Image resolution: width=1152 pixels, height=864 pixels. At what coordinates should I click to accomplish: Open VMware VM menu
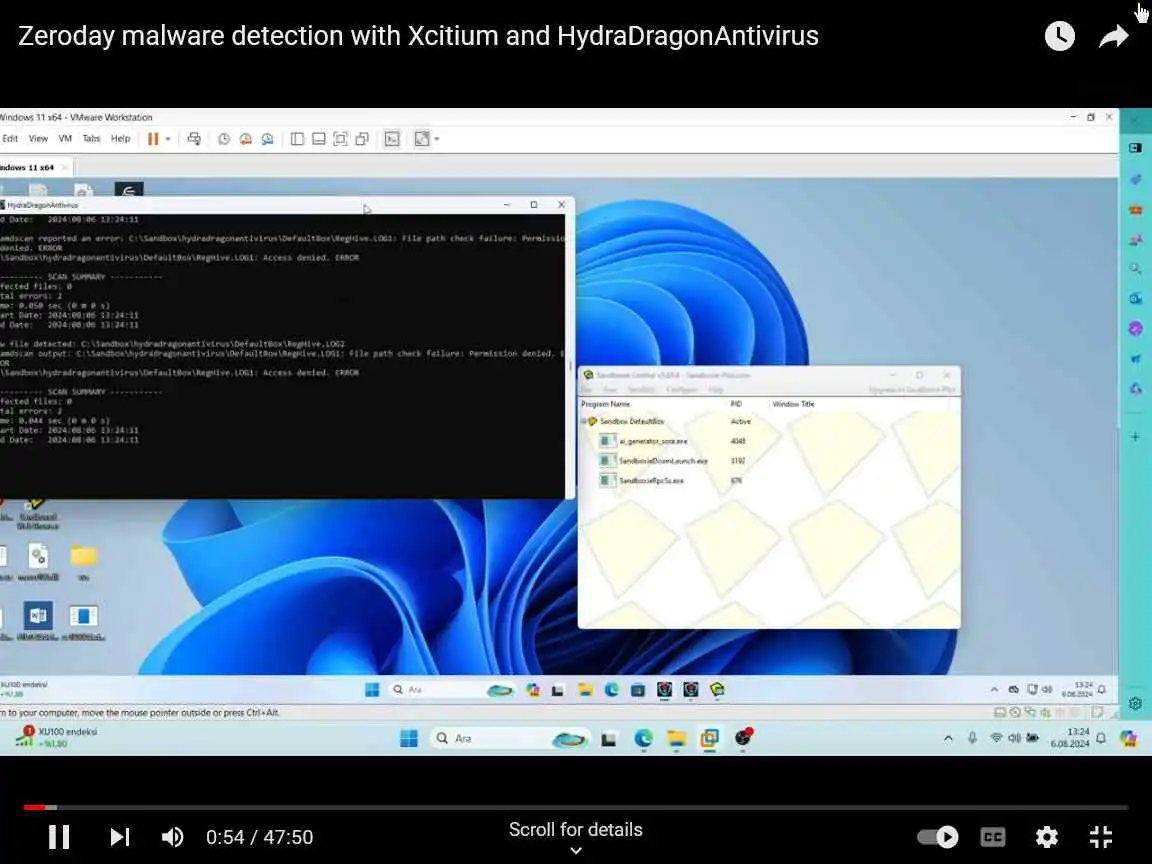(65, 138)
